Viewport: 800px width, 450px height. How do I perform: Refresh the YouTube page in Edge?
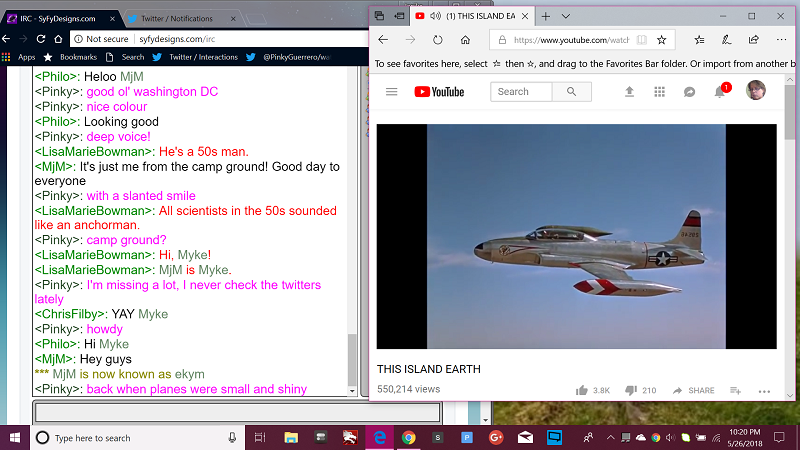(x=438, y=40)
